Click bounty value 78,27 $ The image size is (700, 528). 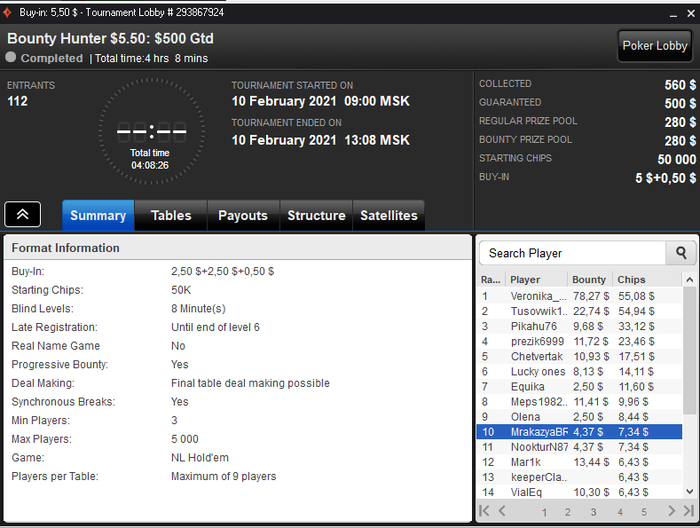[x=591, y=296]
